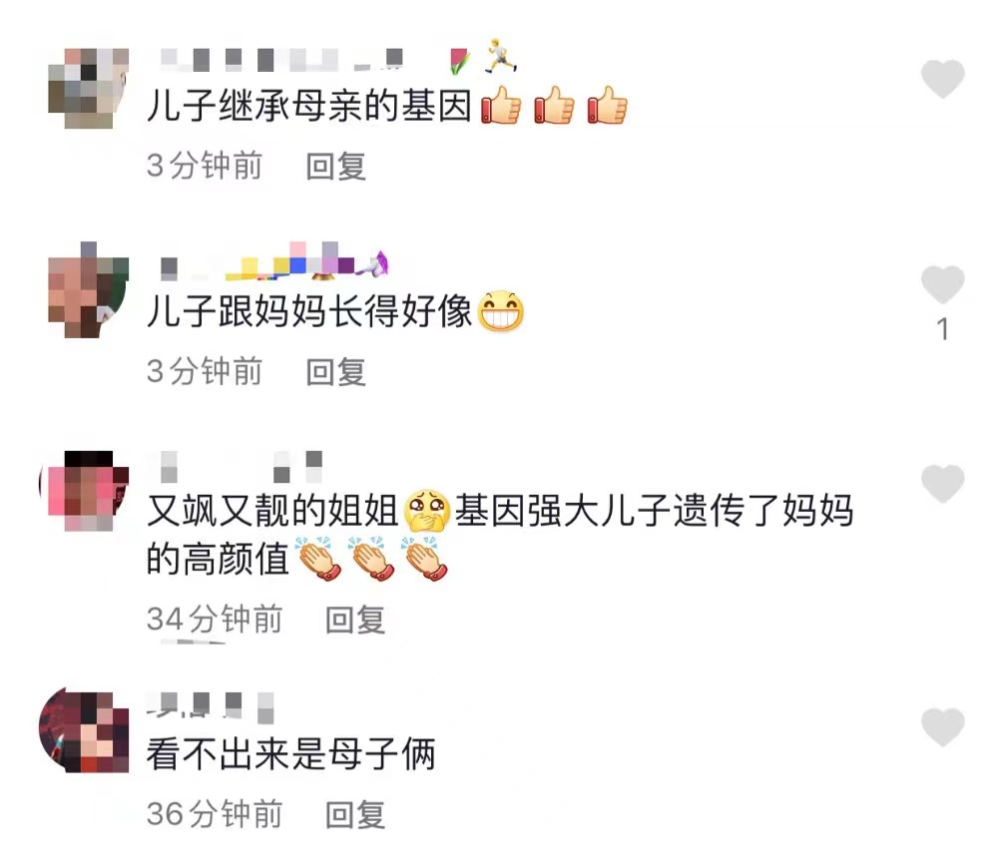
Task: Like the 又飒又靓的姐姐 comment
Action: pyautogui.click(x=943, y=484)
